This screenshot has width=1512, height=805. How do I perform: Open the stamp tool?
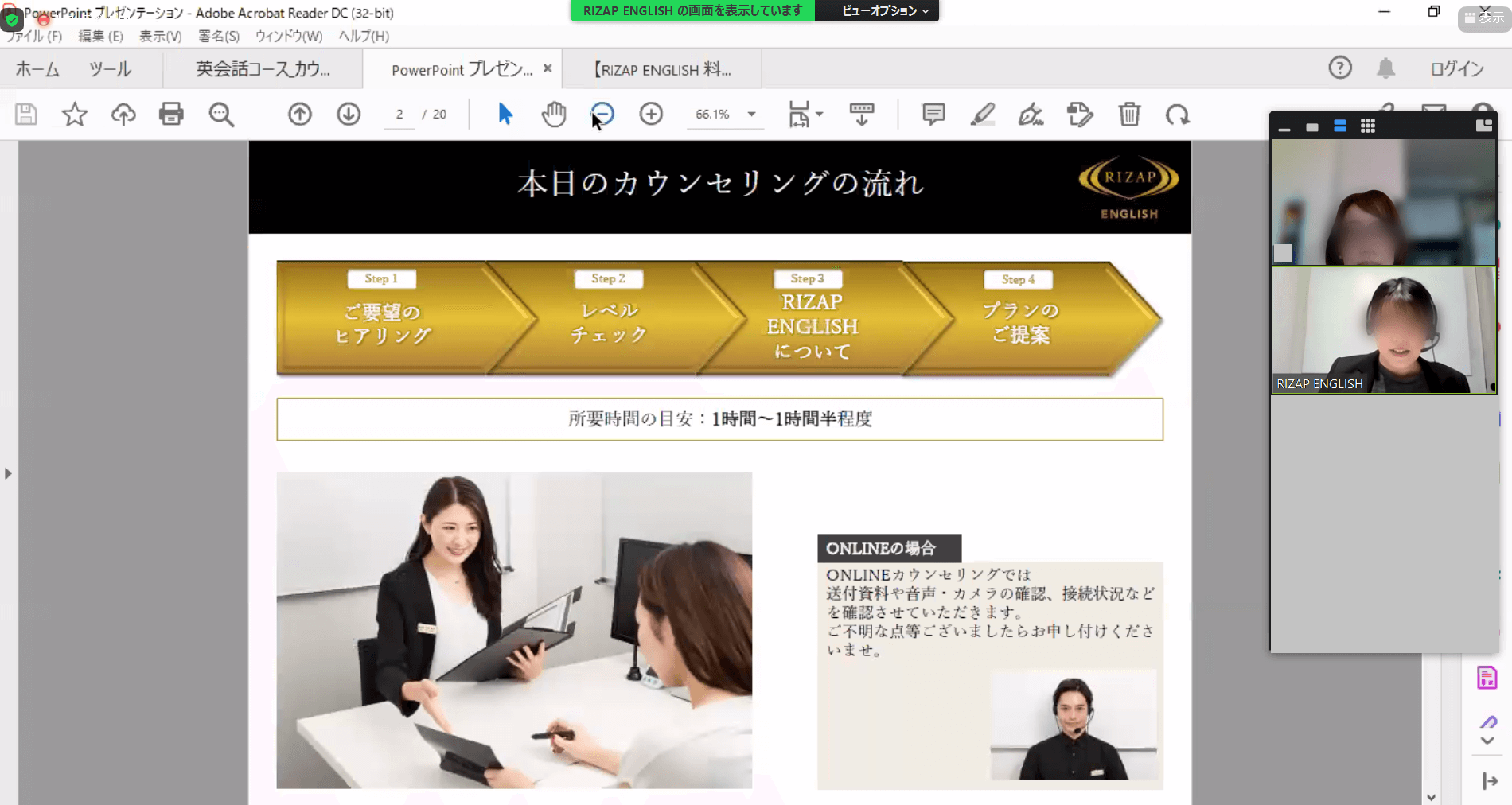coord(1080,115)
